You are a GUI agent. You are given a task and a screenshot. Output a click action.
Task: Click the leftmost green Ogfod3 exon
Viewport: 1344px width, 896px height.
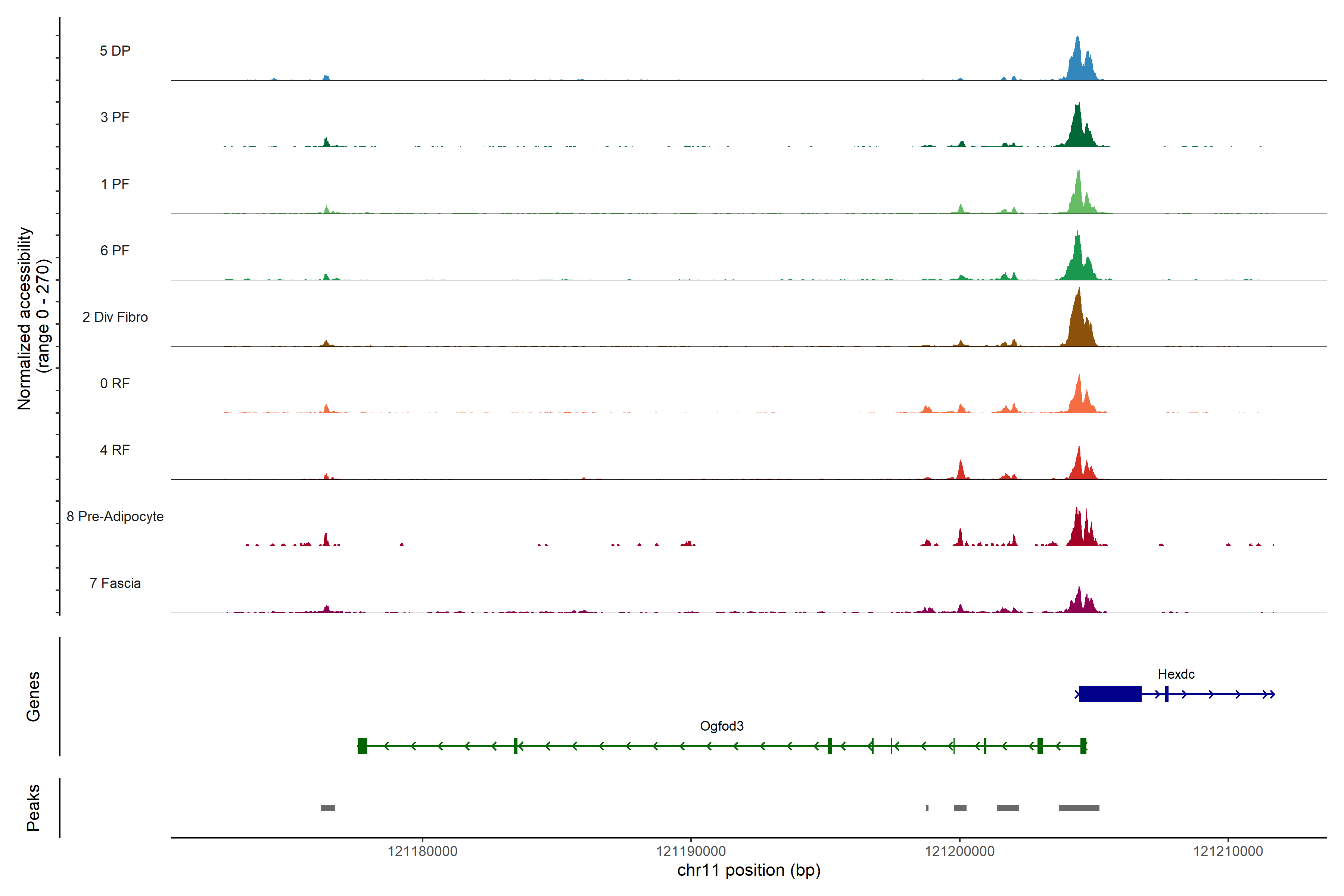tap(362, 746)
